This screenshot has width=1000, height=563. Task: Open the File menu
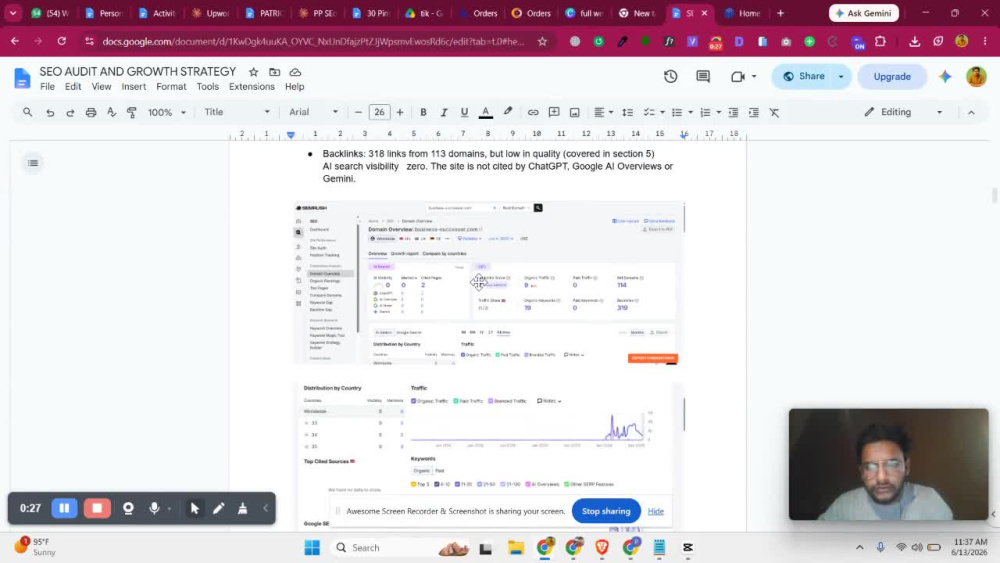[x=47, y=87]
